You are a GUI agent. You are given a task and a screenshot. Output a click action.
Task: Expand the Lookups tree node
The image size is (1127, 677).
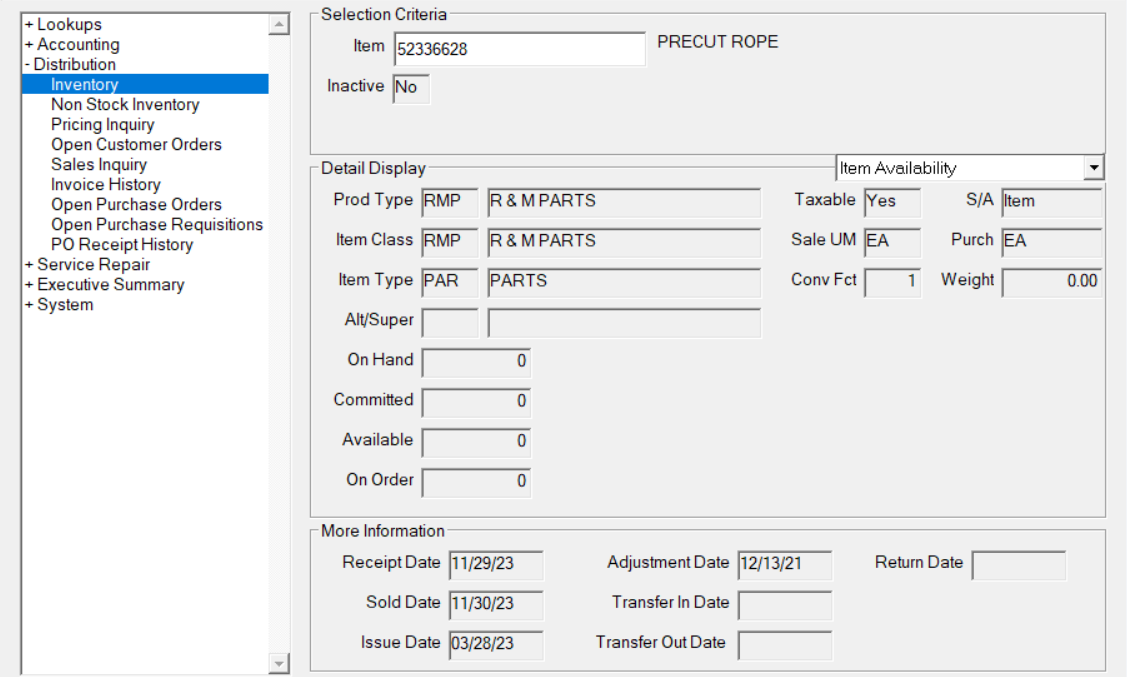pos(29,24)
